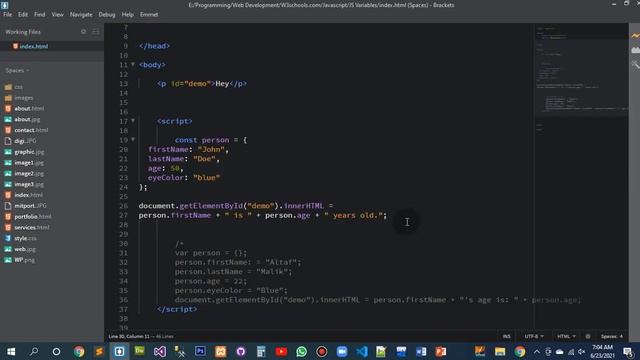Open about.jpg in the file tree
Viewport: 640px width, 360px height.
[27, 120]
